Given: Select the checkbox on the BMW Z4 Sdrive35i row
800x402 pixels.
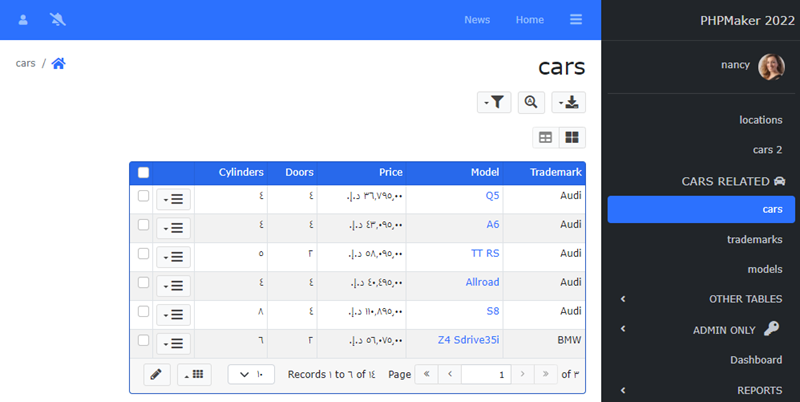Looking at the screenshot, I should click(x=143, y=341).
